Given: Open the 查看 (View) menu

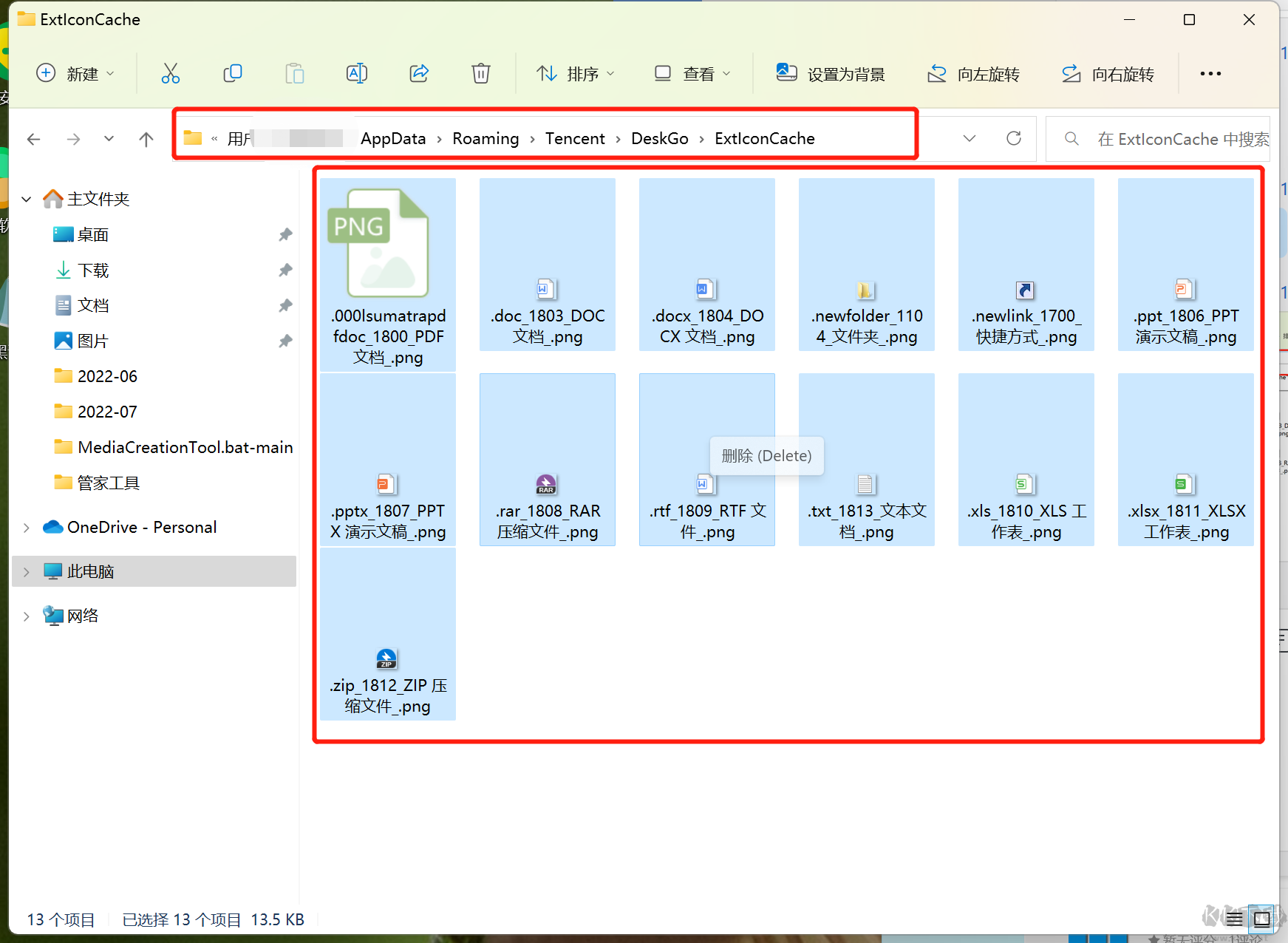Looking at the screenshot, I should 692,73.
